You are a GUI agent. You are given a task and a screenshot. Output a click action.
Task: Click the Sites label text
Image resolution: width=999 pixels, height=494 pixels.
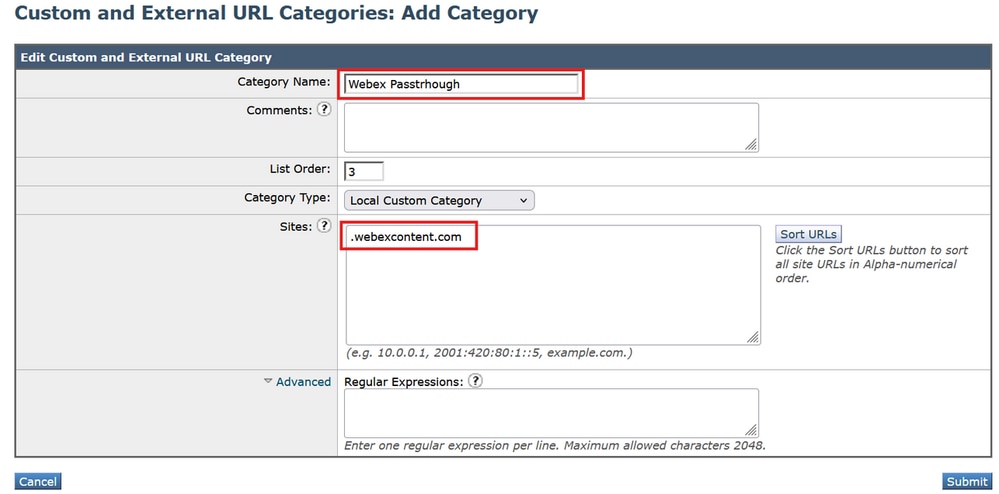click(295, 226)
